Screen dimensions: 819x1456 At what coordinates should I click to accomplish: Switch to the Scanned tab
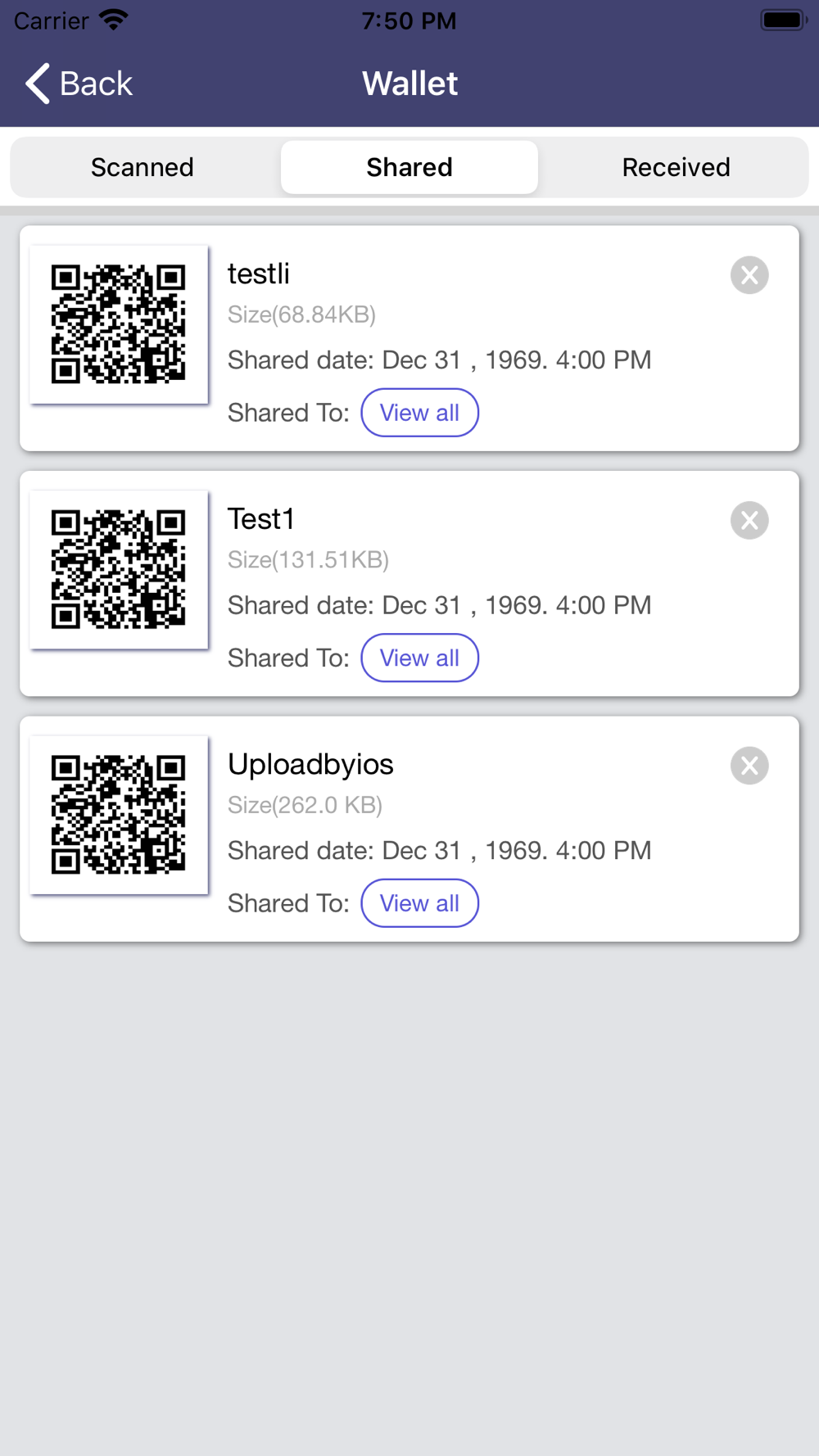[143, 167]
